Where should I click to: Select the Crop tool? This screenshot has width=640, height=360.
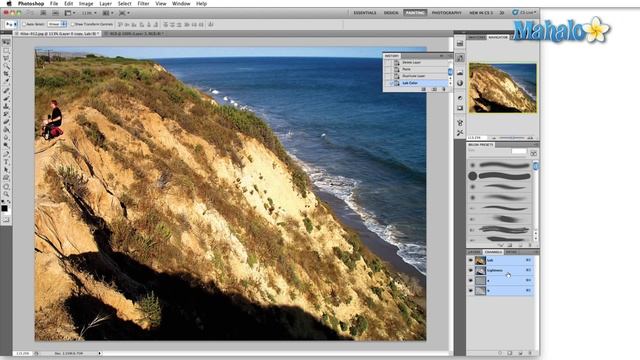click(x=6, y=74)
